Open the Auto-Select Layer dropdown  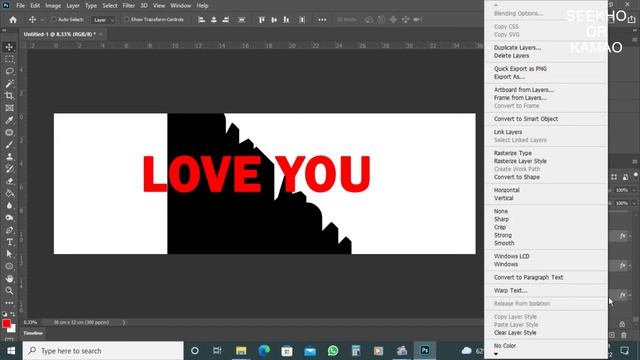click(103, 20)
